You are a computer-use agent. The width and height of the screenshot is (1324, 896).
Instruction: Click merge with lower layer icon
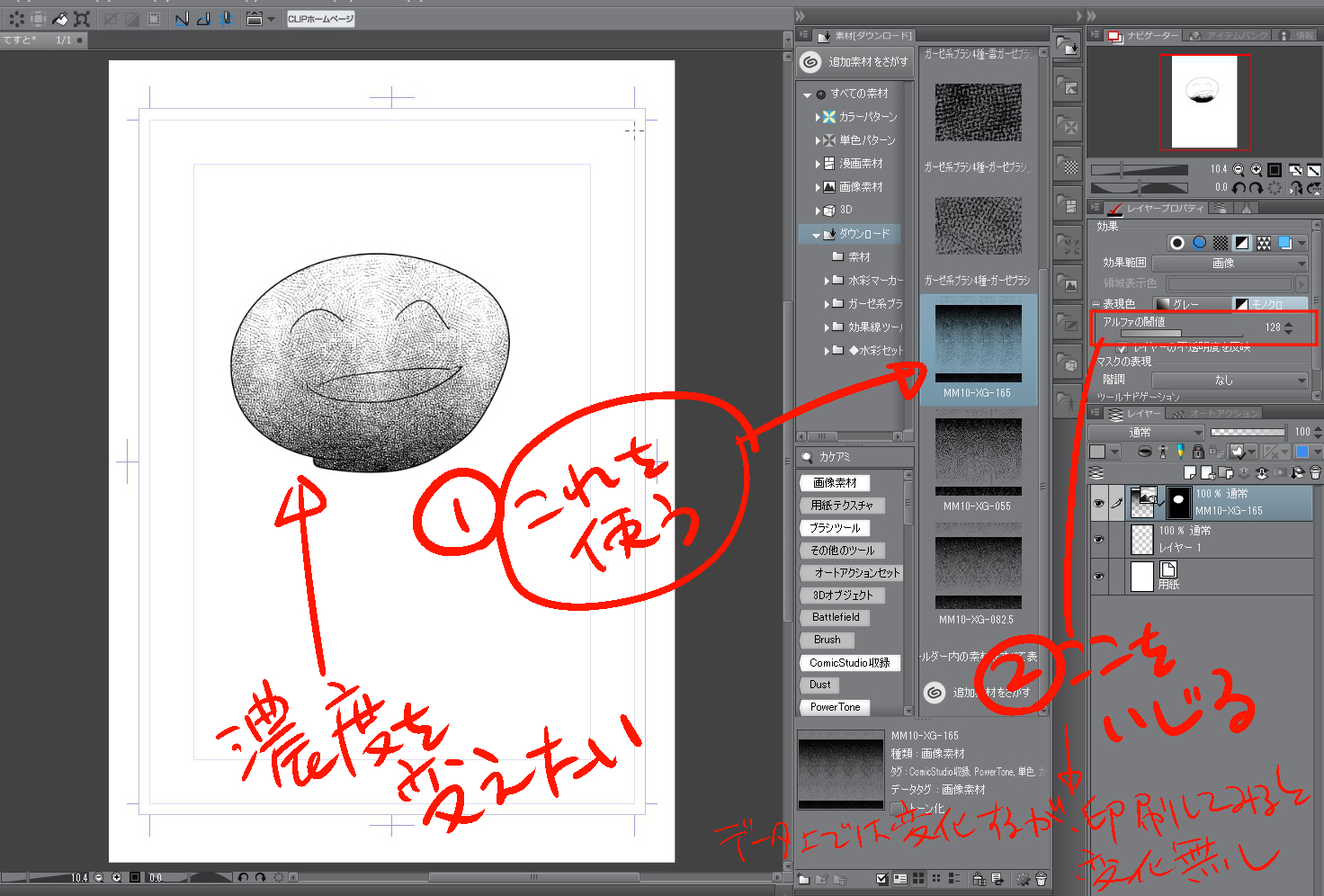(x=1262, y=472)
